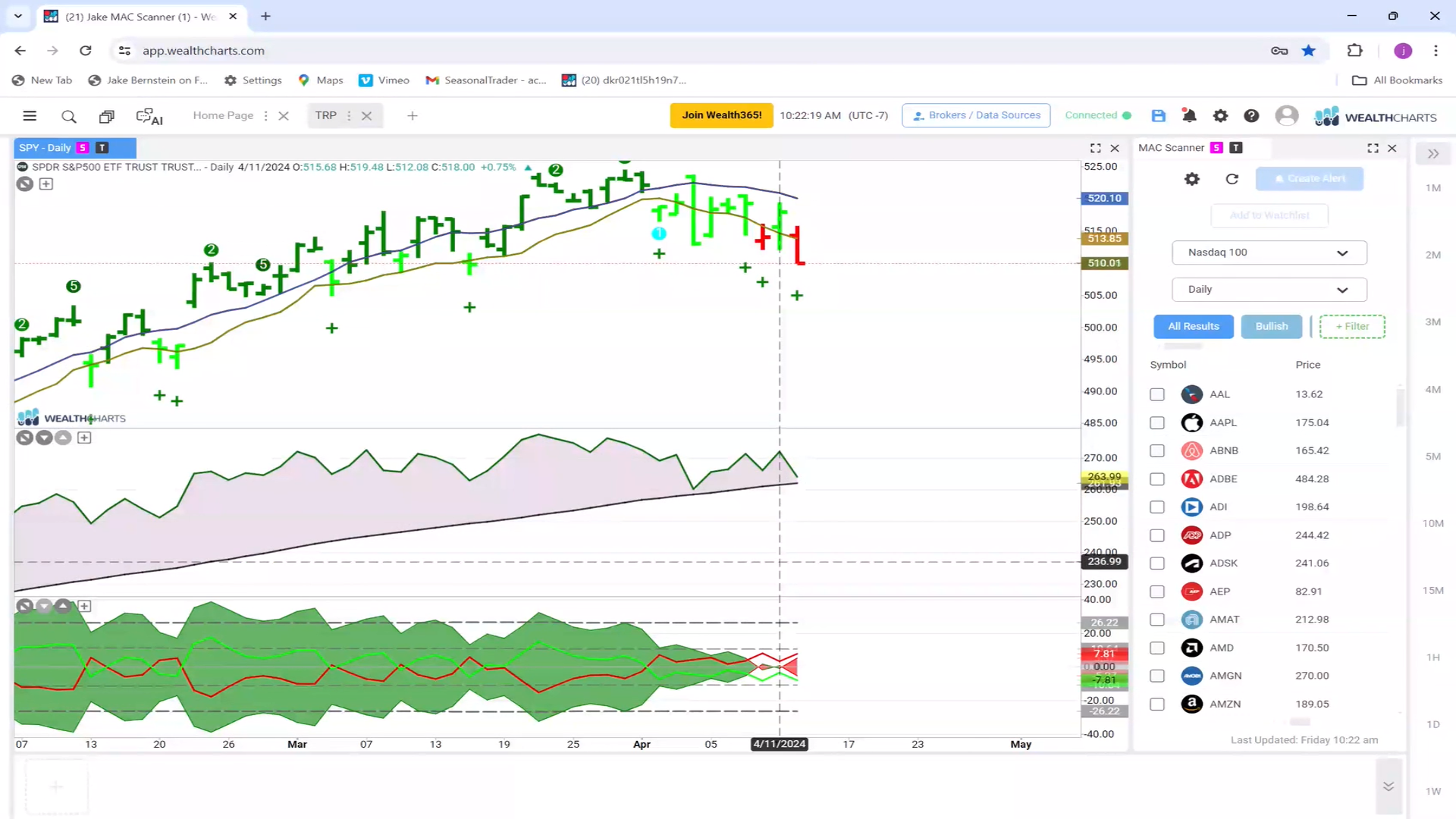Click the Join Wealth365! button
Image resolution: width=1456 pixels, height=819 pixels.
click(721, 115)
